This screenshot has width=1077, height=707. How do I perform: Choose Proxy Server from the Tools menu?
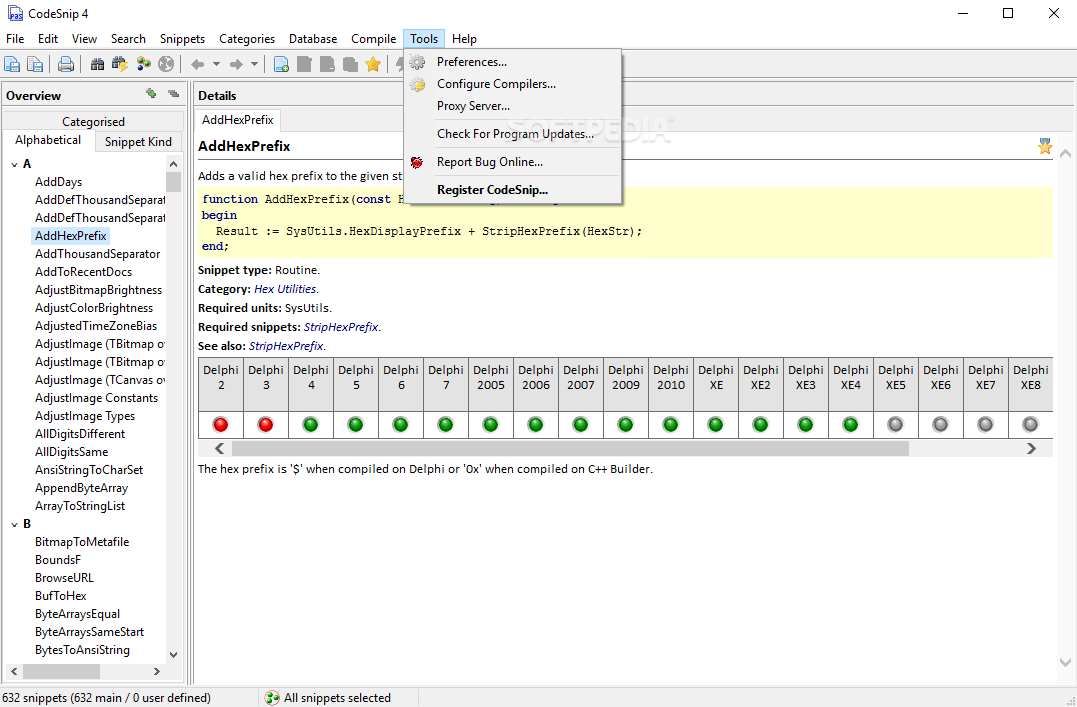[x=512, y=106]
